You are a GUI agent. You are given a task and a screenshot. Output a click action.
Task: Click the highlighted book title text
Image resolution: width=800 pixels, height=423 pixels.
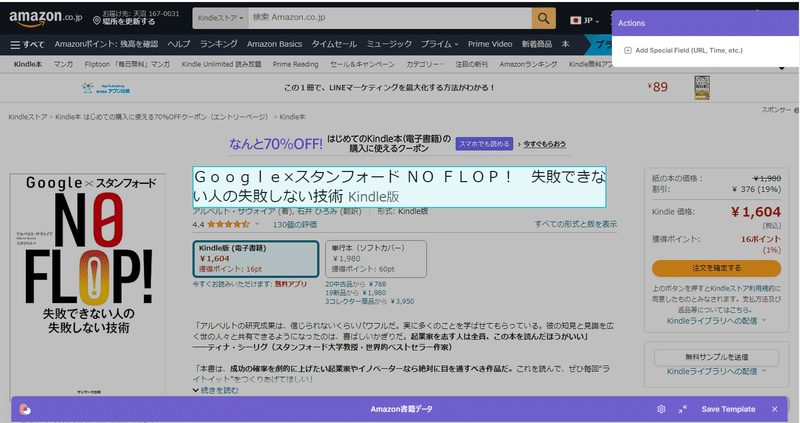coord(399,187)
